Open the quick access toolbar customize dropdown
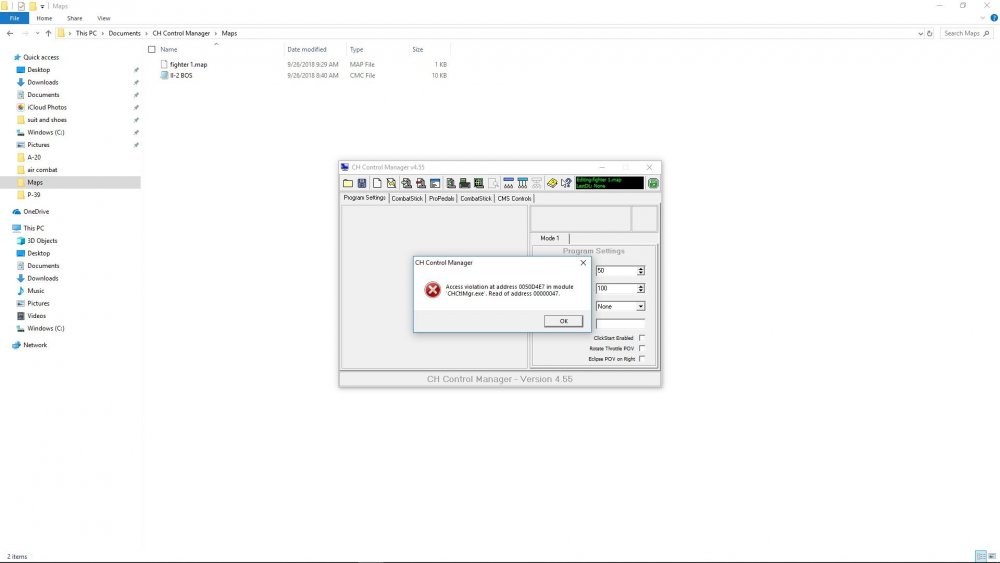The width and height of the screenshot is (1000, 563). tap(43, 6)
